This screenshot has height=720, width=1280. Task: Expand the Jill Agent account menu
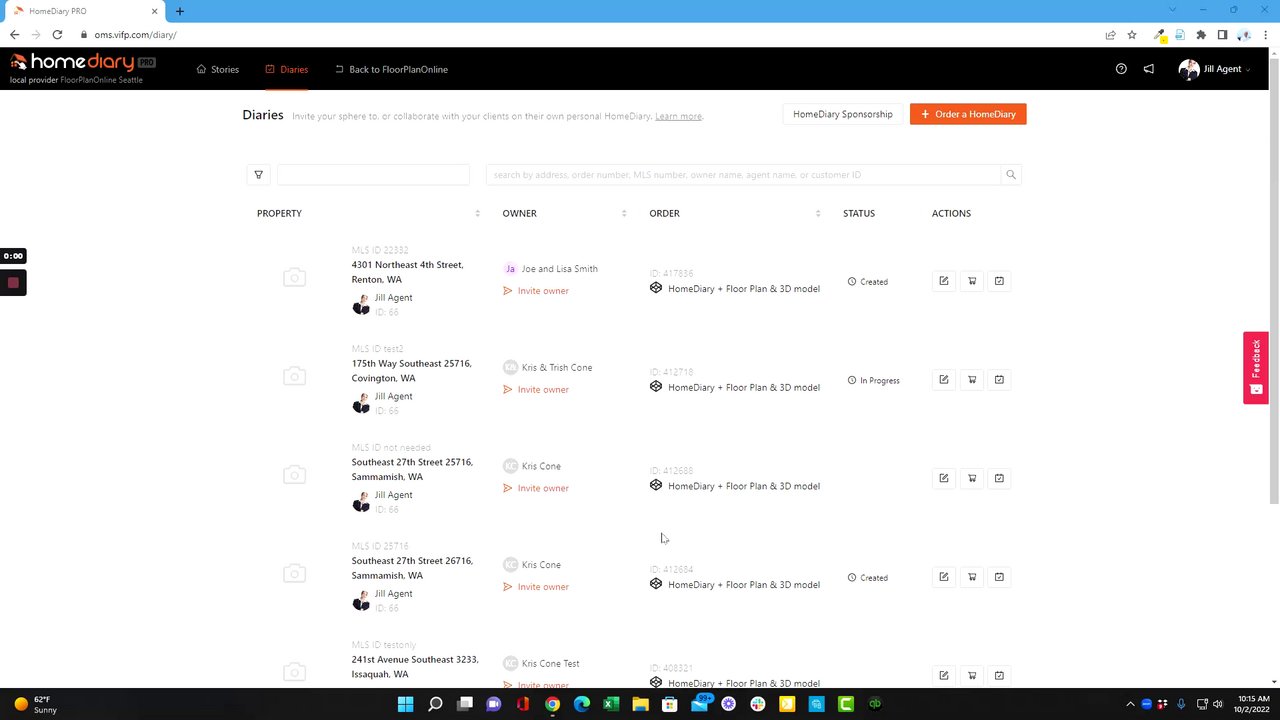(1215, 69)
